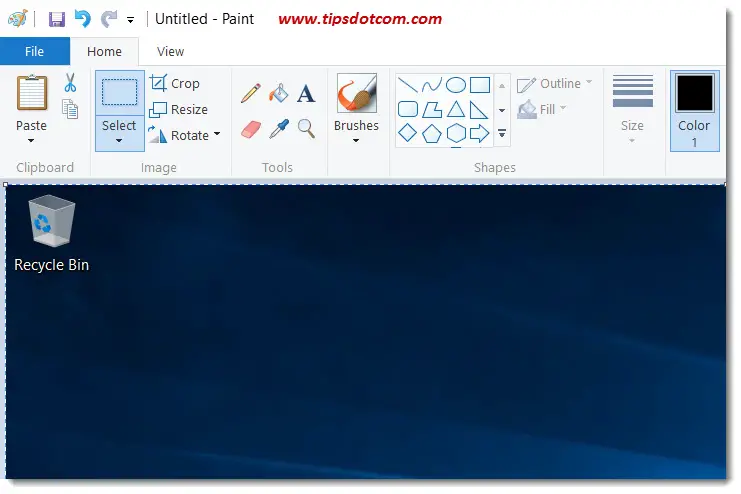The width and height of the screenshot is (741, 494).
Task: Choose the Oval shape
Action: [x=456, y=85]
